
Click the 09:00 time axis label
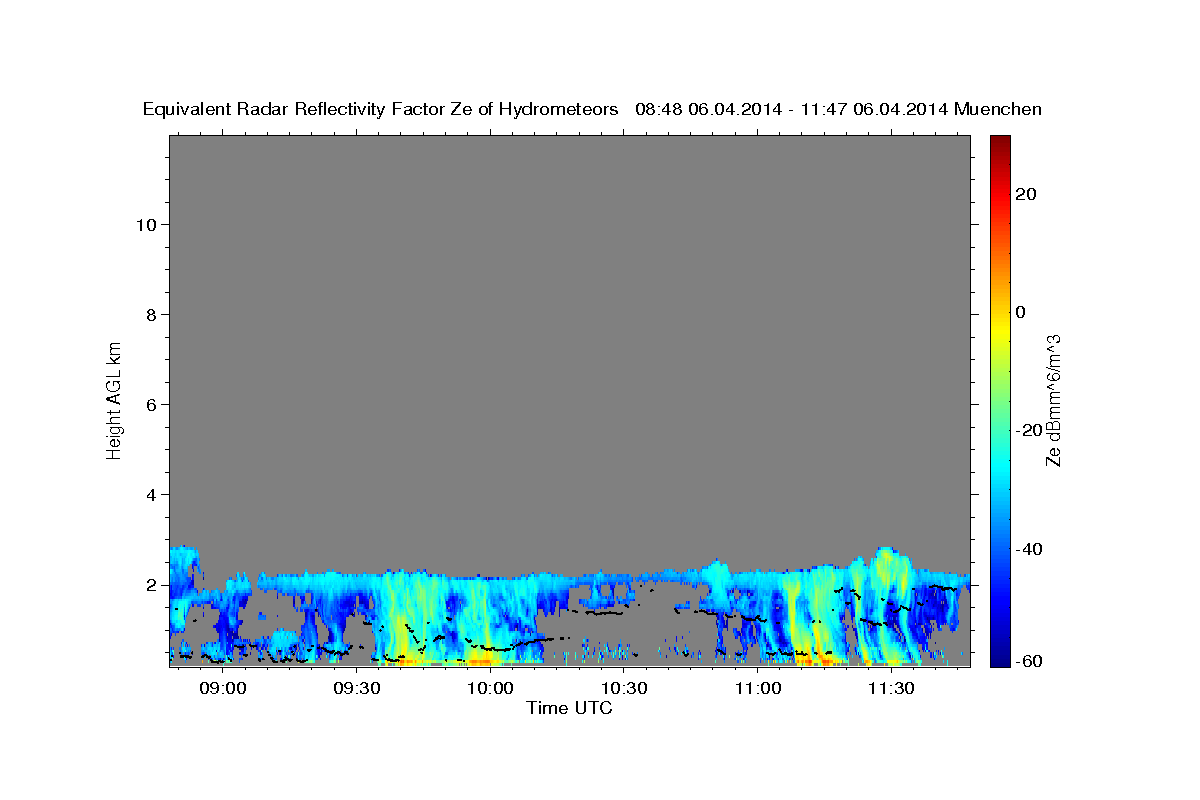[x=222, y=689]
